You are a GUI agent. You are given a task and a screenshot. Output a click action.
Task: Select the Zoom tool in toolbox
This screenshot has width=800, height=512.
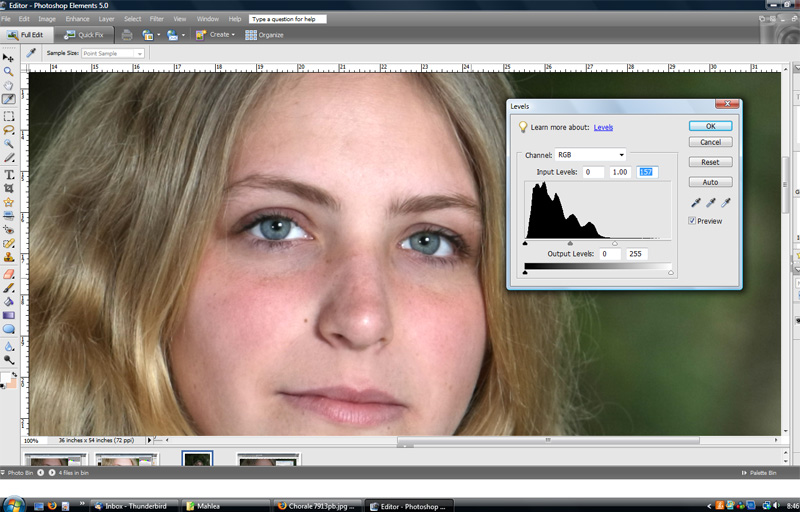click(x=8, y=71)
